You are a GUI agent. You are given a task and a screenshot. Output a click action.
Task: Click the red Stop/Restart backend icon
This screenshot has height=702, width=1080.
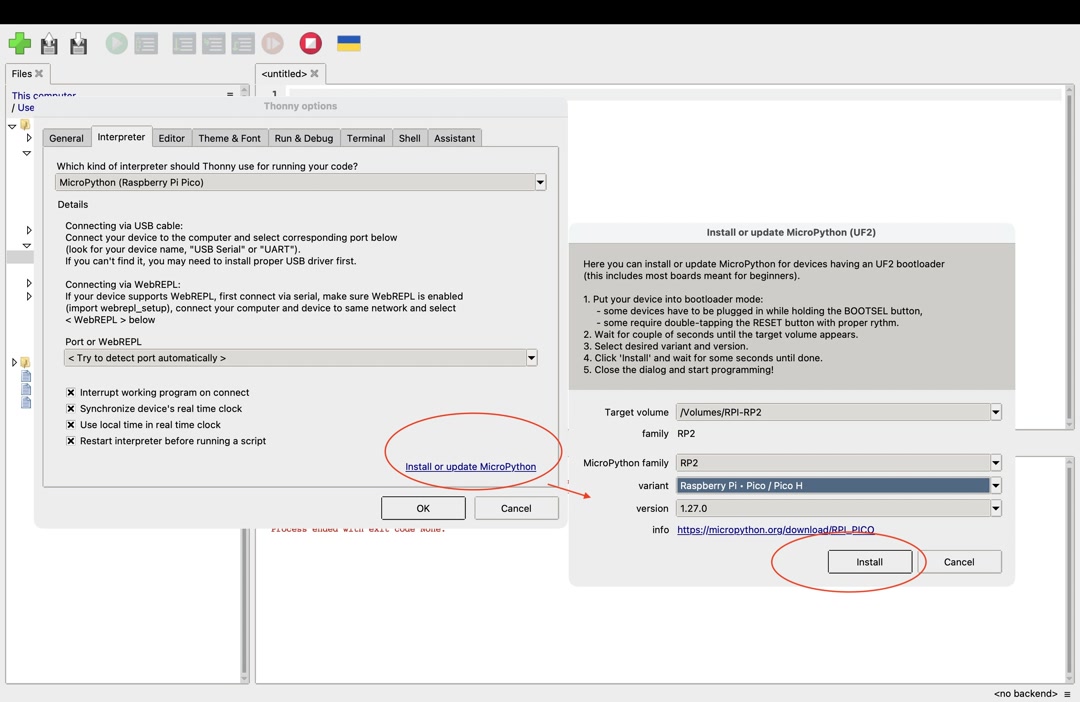[x=311, y=43]
